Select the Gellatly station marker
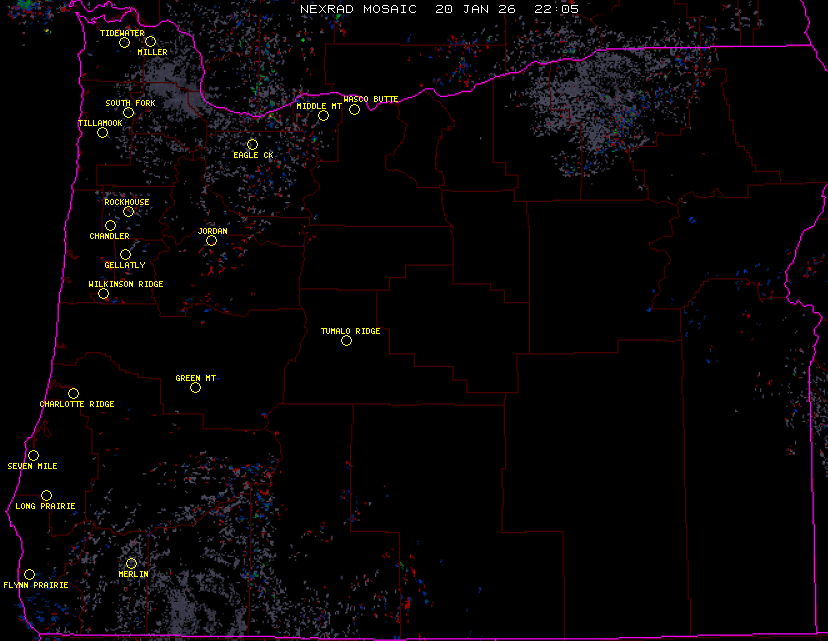Viewport: 828px width, 641px height. click(125, 254)
